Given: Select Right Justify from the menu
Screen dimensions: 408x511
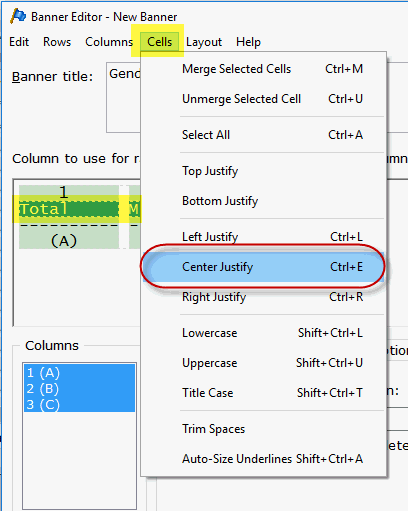Looking at the screenshot, I should point(264,297).
